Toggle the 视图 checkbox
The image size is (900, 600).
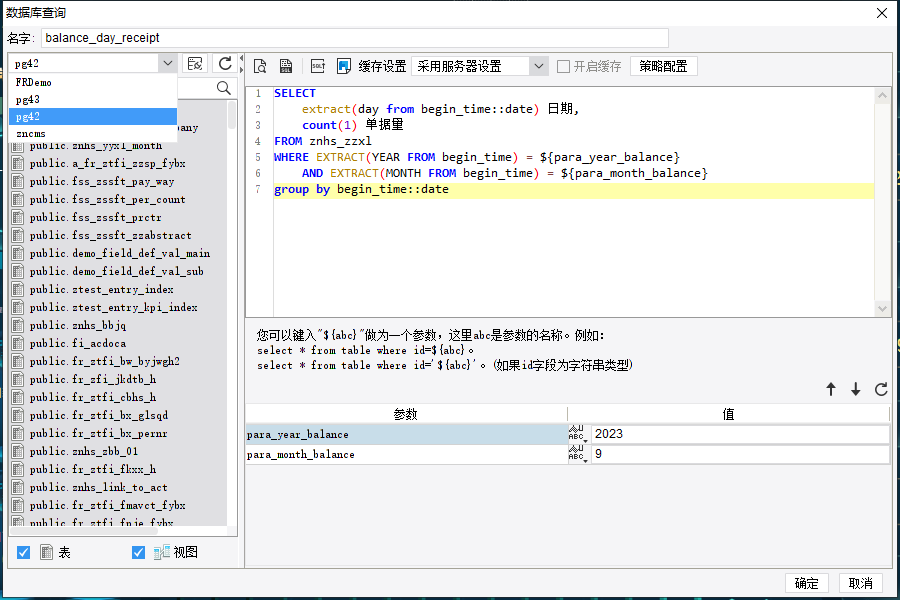pos(139,552)
